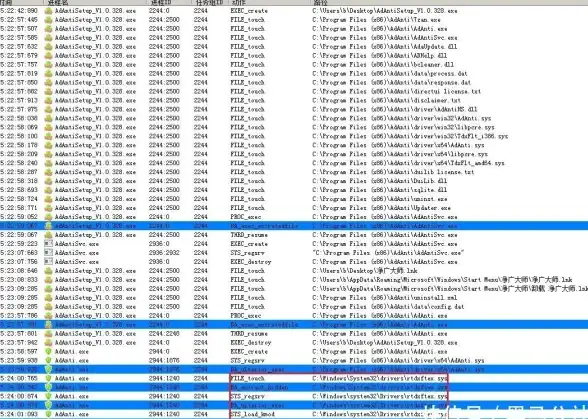Select the row touching data\config.dat

click(294, 306)
